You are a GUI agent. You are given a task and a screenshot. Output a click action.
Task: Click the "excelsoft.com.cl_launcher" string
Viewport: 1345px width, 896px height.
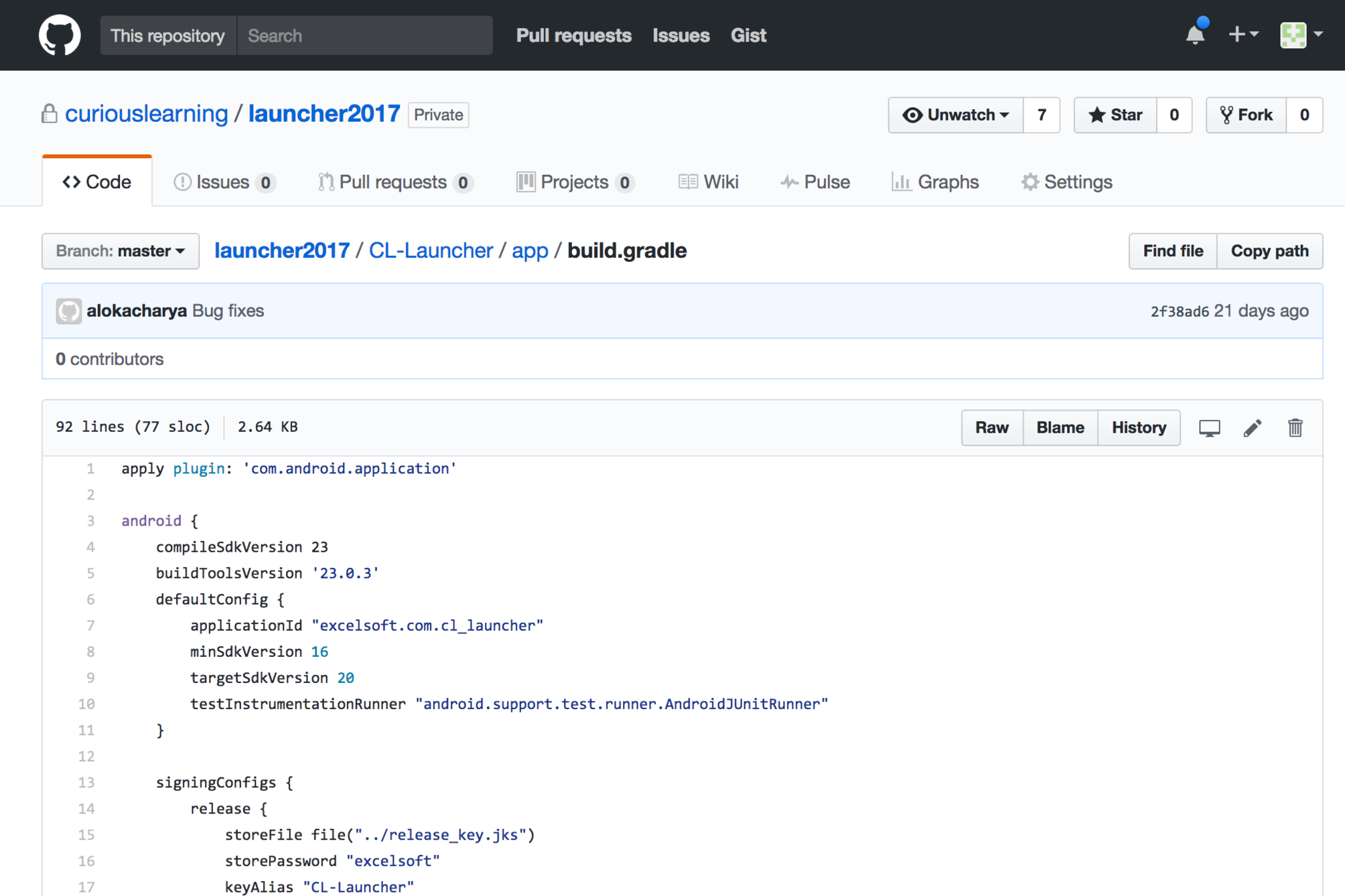coord(427,625)
